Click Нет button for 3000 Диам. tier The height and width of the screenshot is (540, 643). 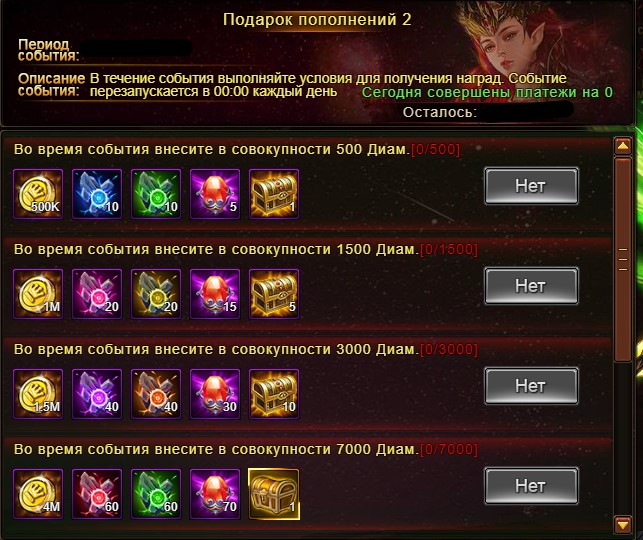(531, 386)
